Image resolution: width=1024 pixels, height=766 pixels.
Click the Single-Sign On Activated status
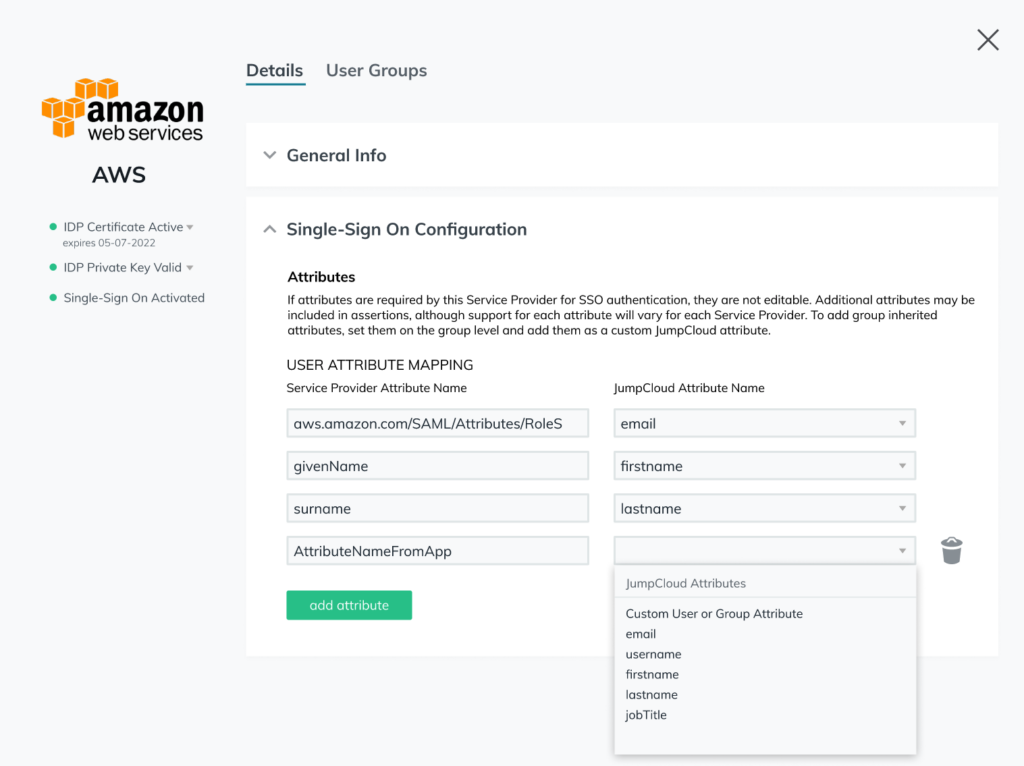click(x=134, y=298)
